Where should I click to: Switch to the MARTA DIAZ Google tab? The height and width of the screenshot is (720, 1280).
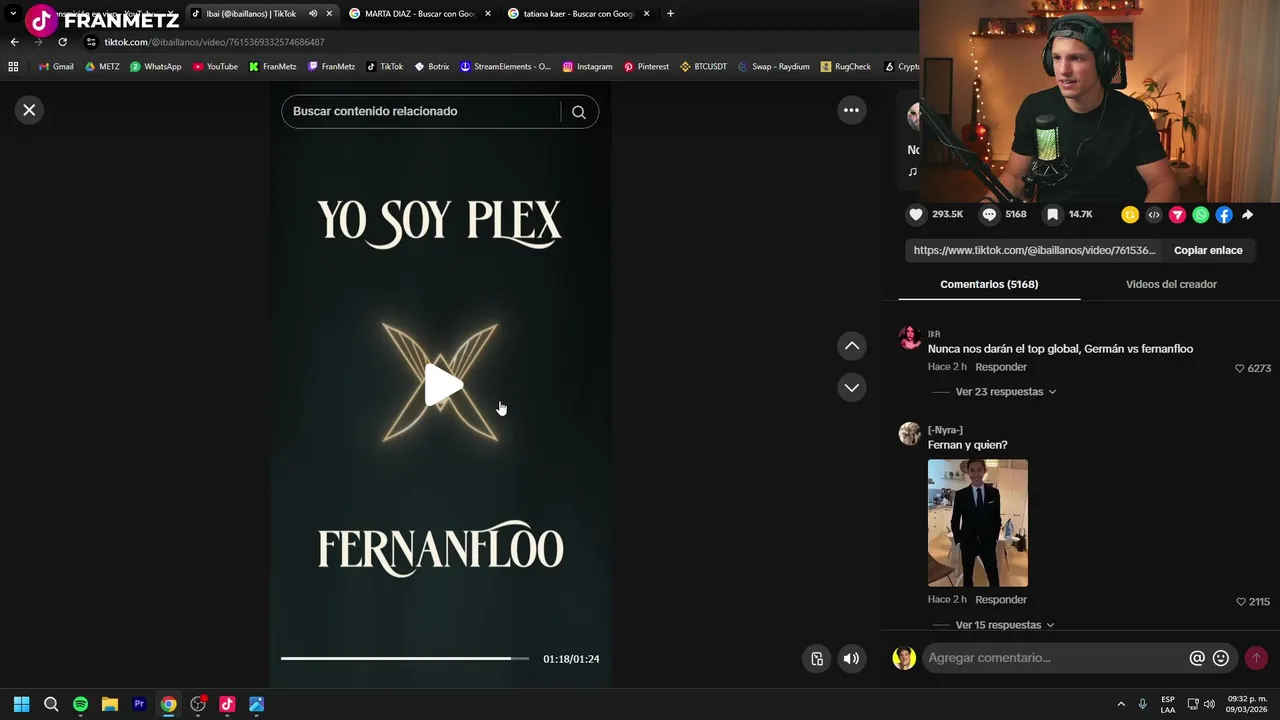[419, 14]
